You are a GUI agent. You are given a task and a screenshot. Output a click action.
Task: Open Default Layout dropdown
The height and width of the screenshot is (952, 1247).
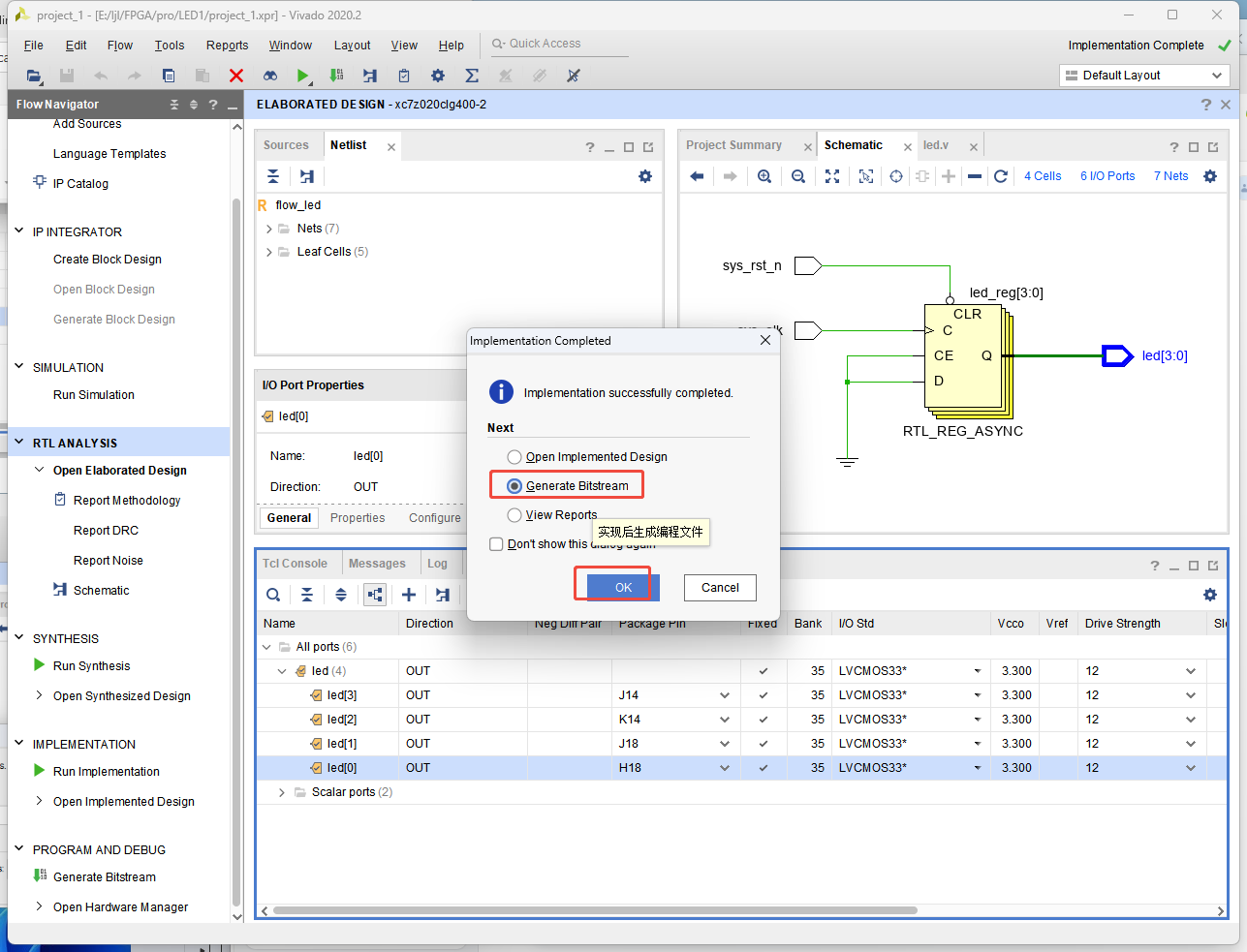point(1144,76)
